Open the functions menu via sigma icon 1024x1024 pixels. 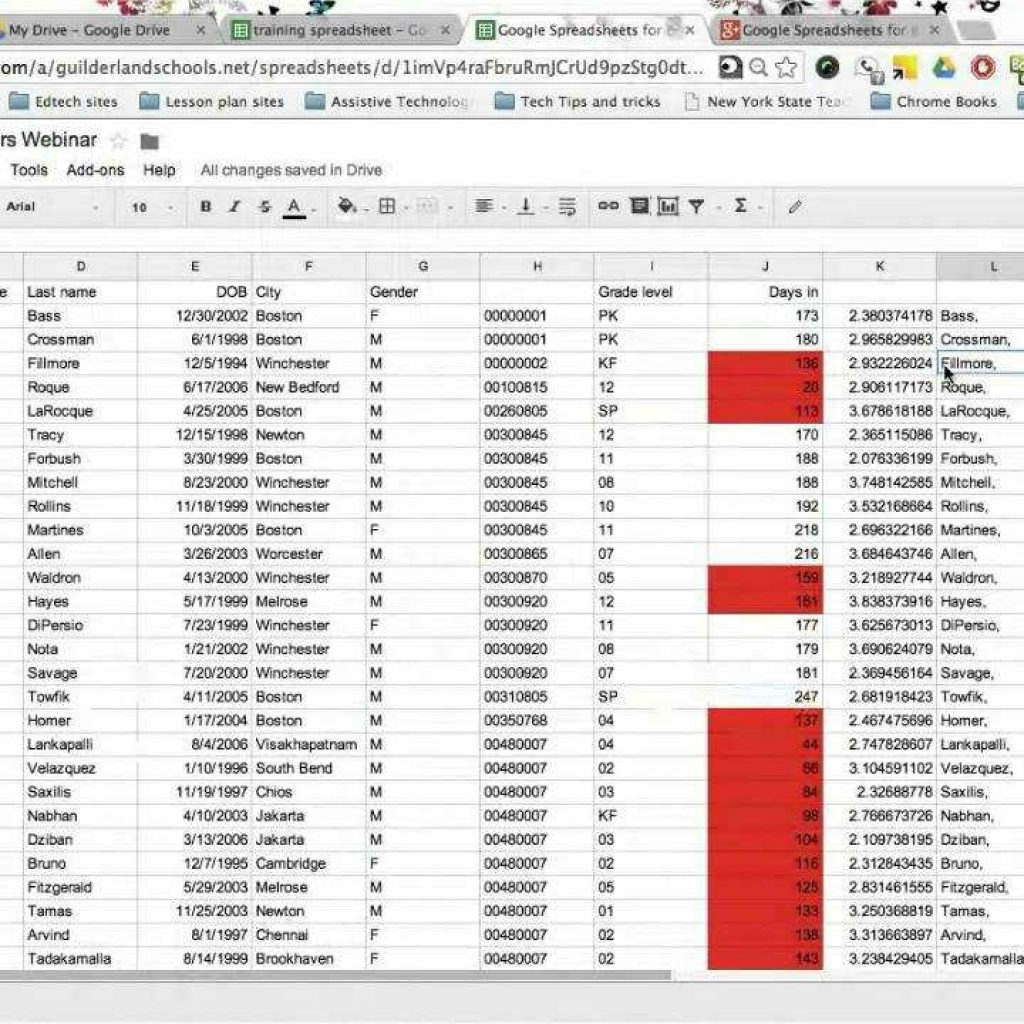tap(741, 207)
